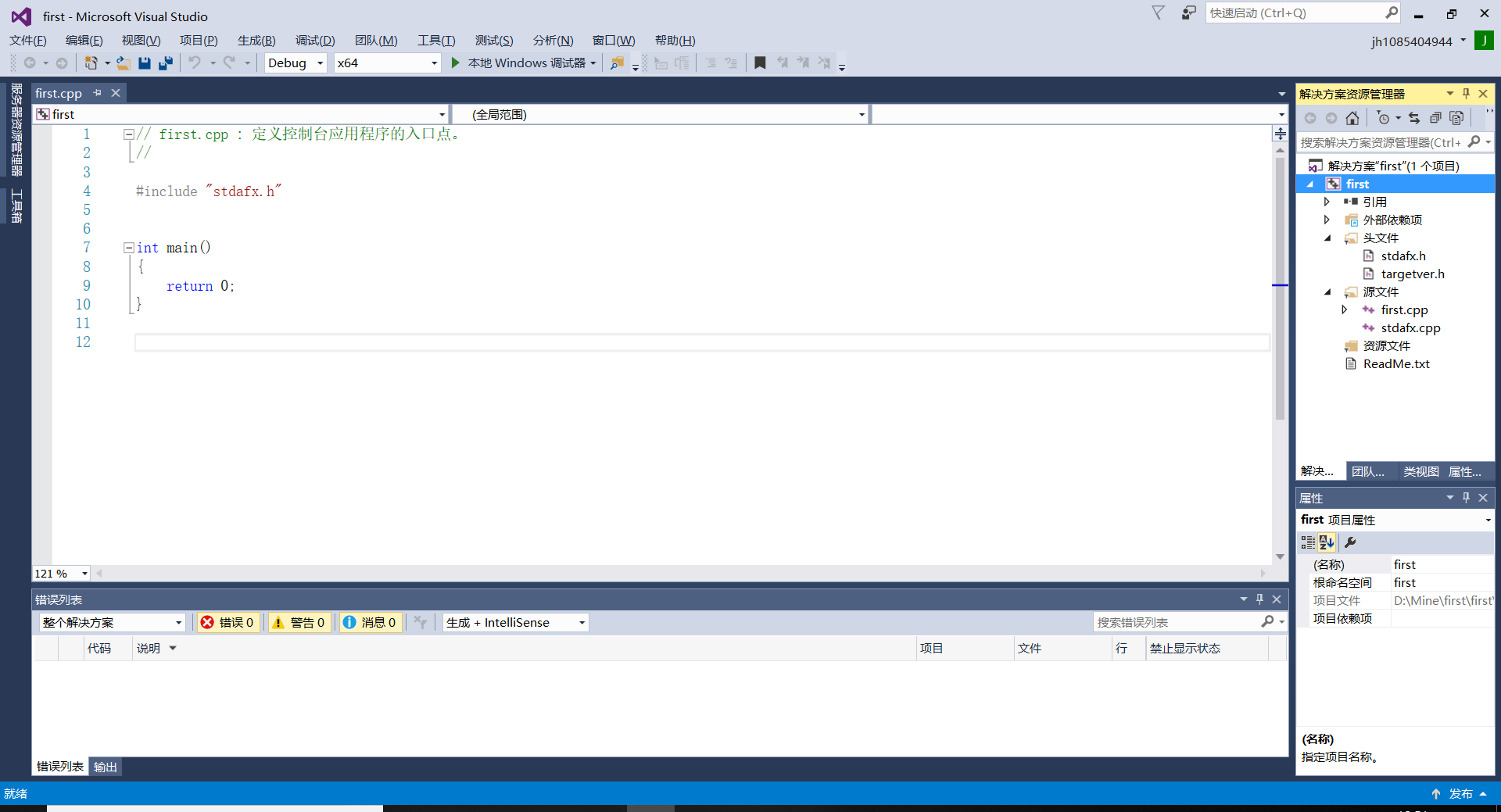This screenshot has width=1501, height=812.
Task: Open the Build menu
Action: tap(256, 41)
